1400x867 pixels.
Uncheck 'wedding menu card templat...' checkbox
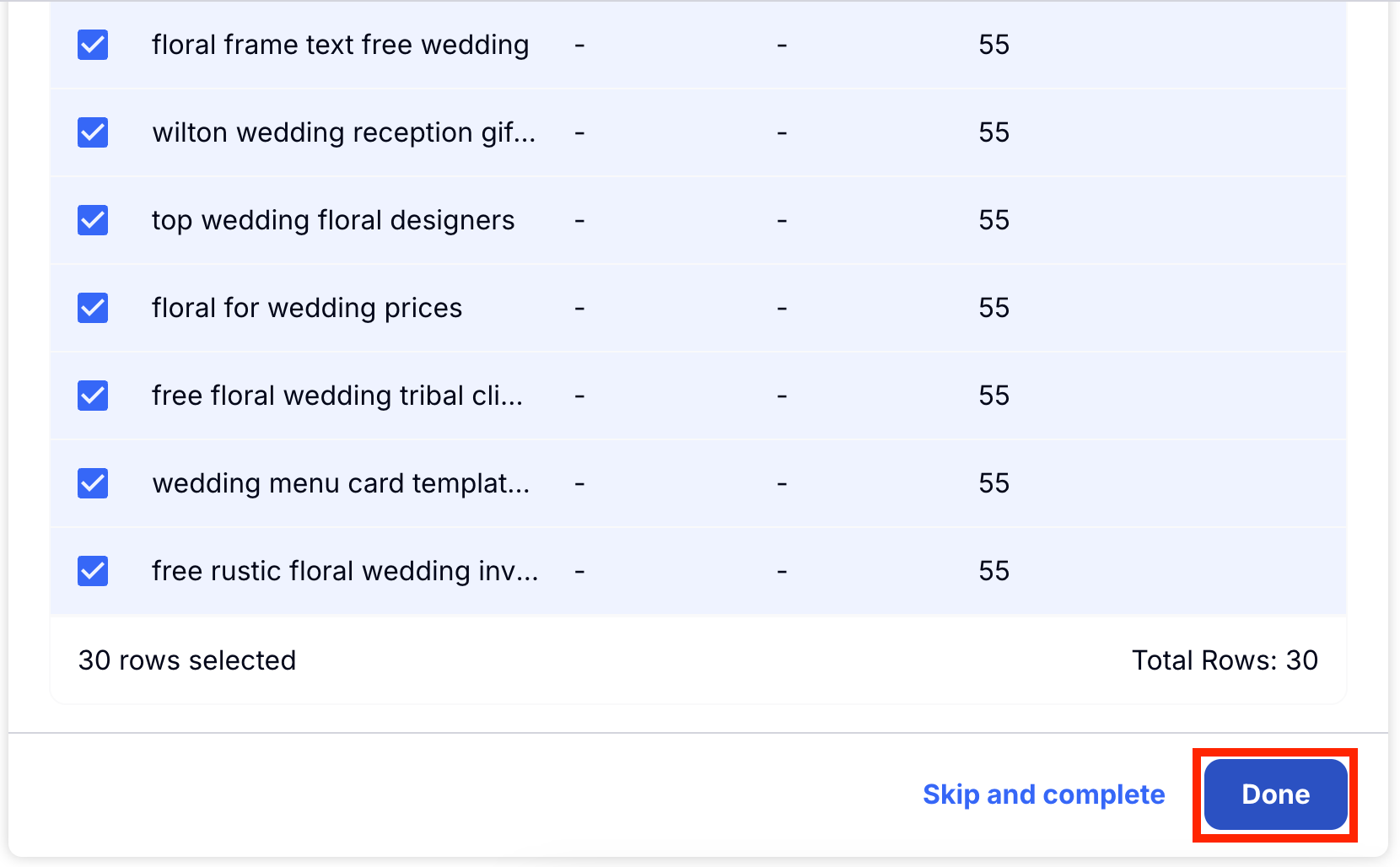pyautogui.click(x=93, y=483)
